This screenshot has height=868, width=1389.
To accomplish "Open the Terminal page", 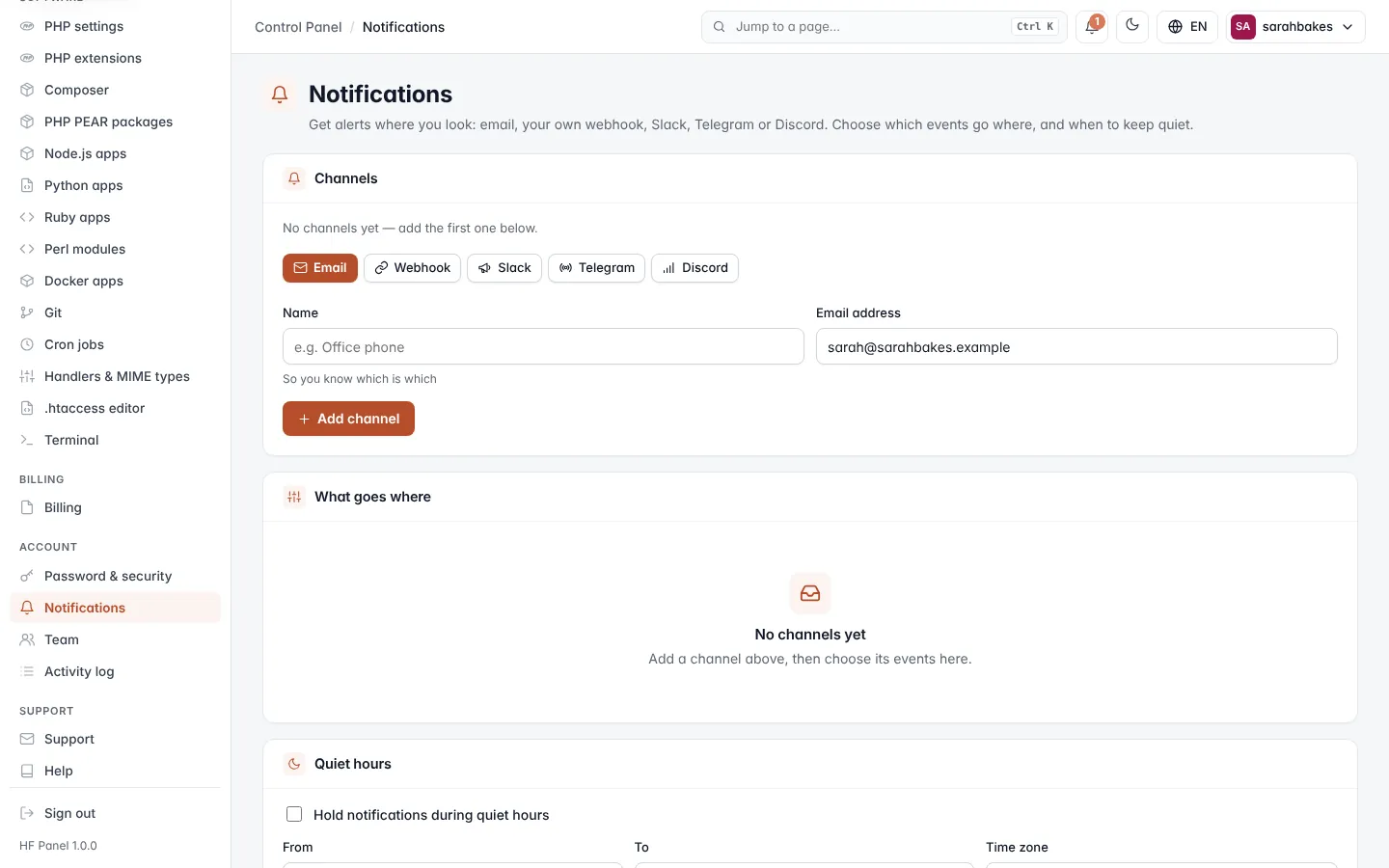I will (115, 440).
